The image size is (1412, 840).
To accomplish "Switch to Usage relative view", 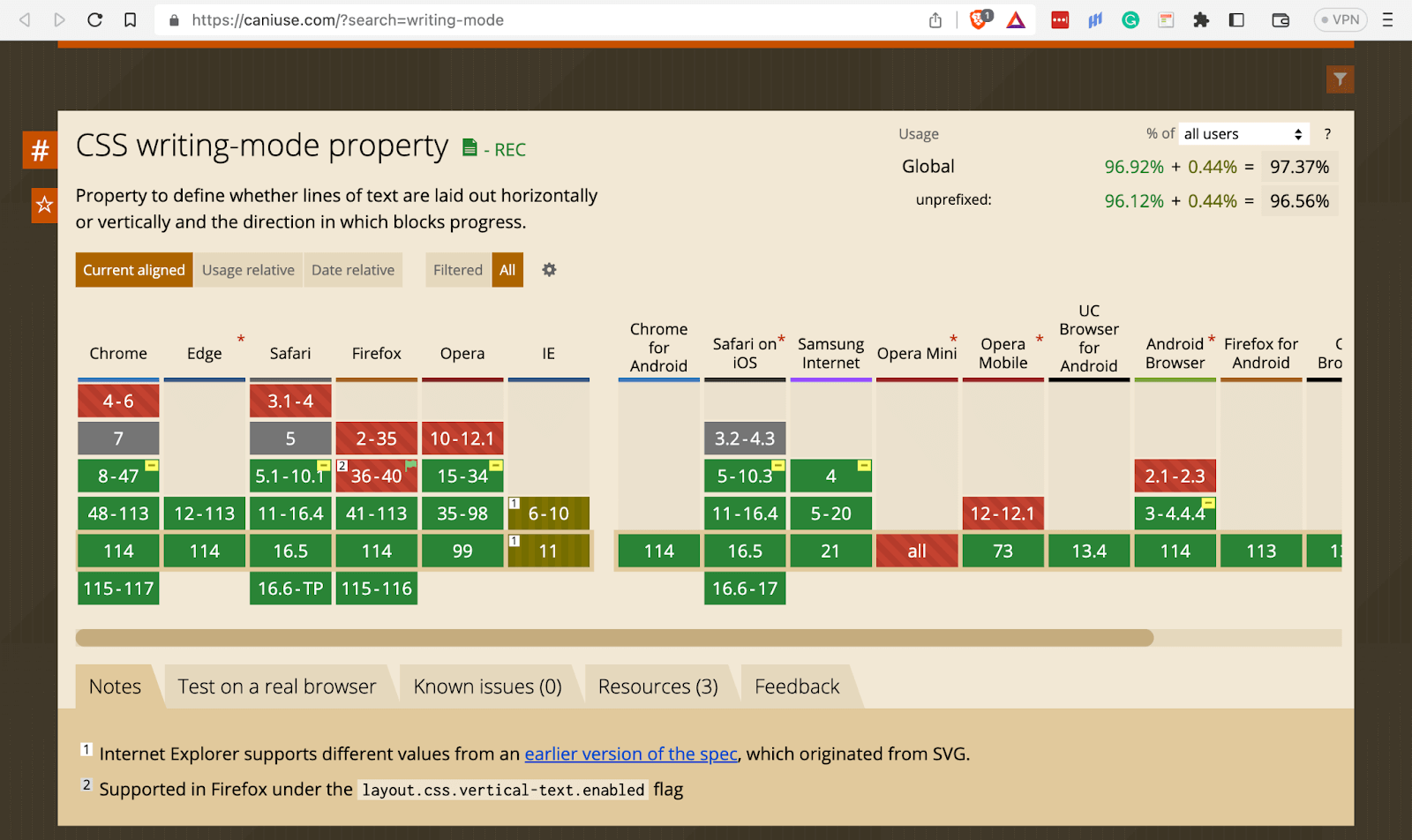I will click(248, 270).
